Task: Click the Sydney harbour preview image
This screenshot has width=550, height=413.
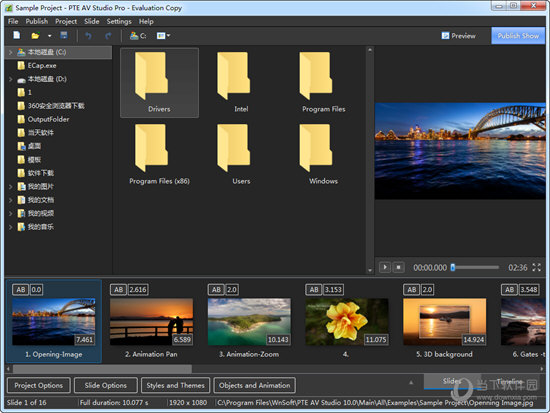Action: (460, 151)
